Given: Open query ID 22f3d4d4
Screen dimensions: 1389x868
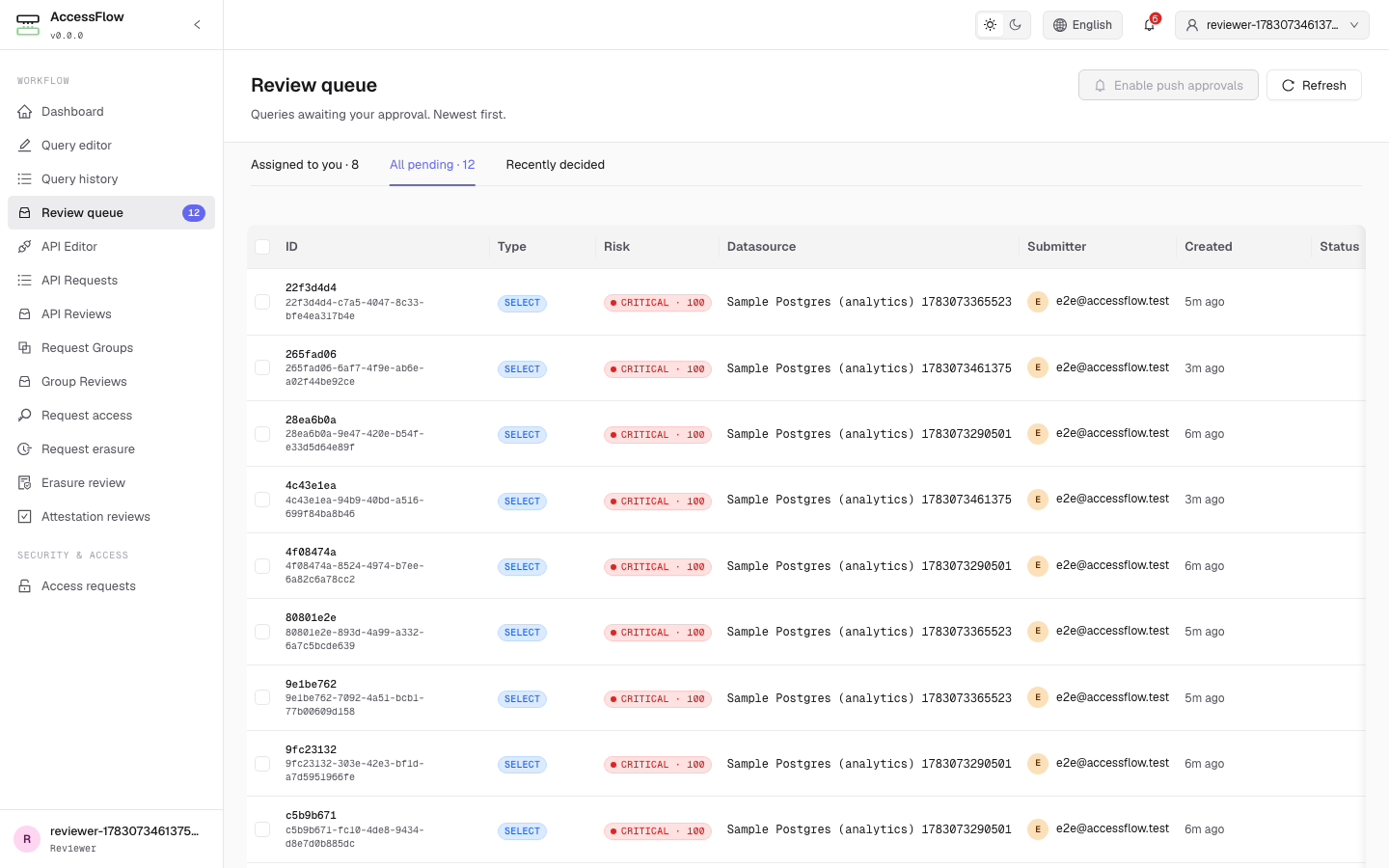Looking at the screenshot, I should (311, 287).
